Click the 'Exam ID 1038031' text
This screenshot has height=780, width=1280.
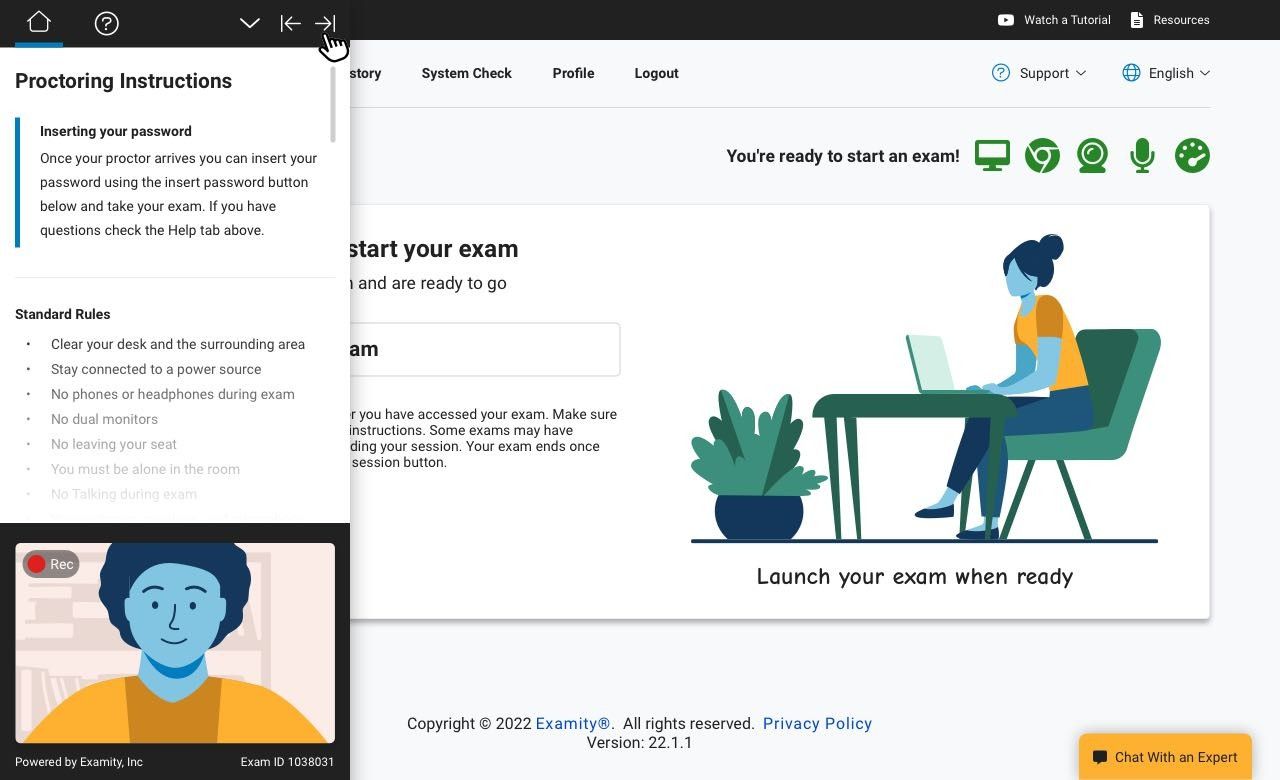click(287, 762)
